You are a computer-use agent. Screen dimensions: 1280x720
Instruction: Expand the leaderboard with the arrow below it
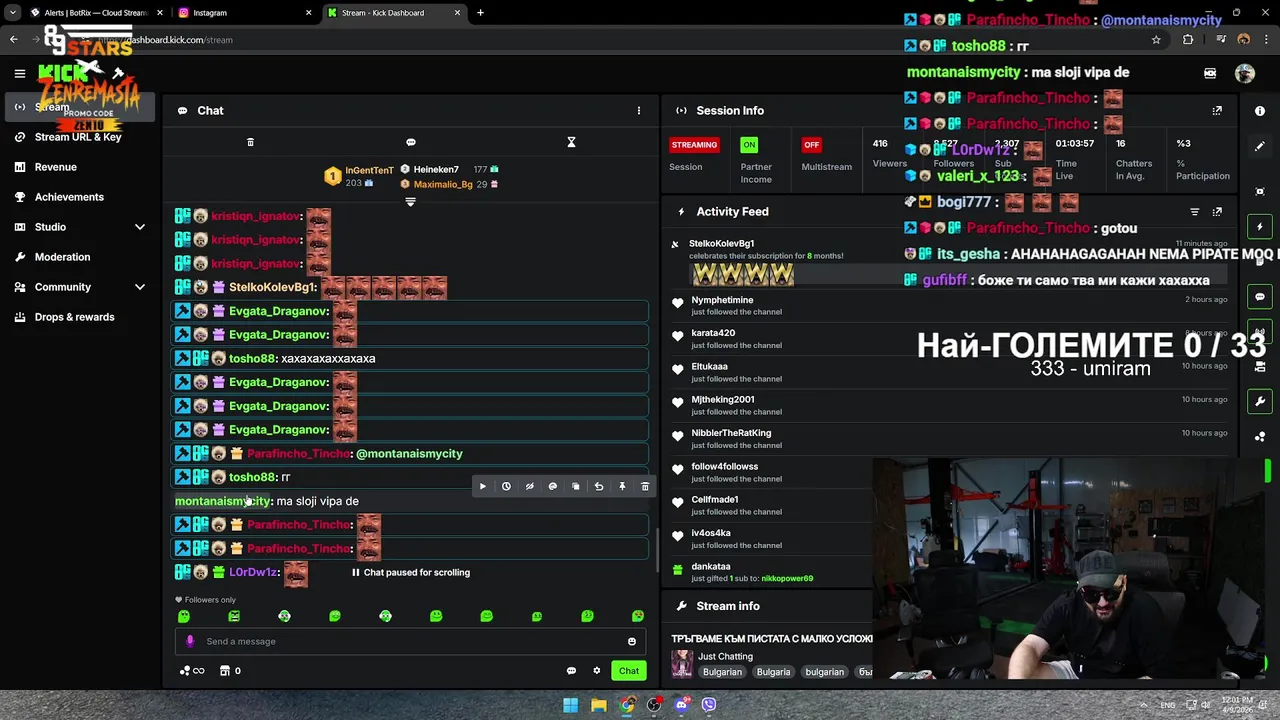click(x=410, y=202)
